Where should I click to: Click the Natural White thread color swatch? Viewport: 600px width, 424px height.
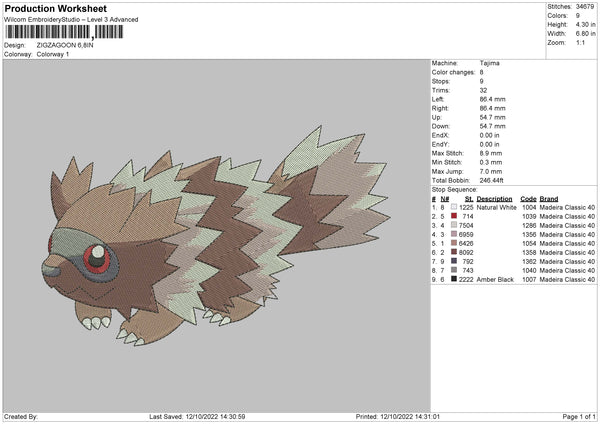(454, 207)
